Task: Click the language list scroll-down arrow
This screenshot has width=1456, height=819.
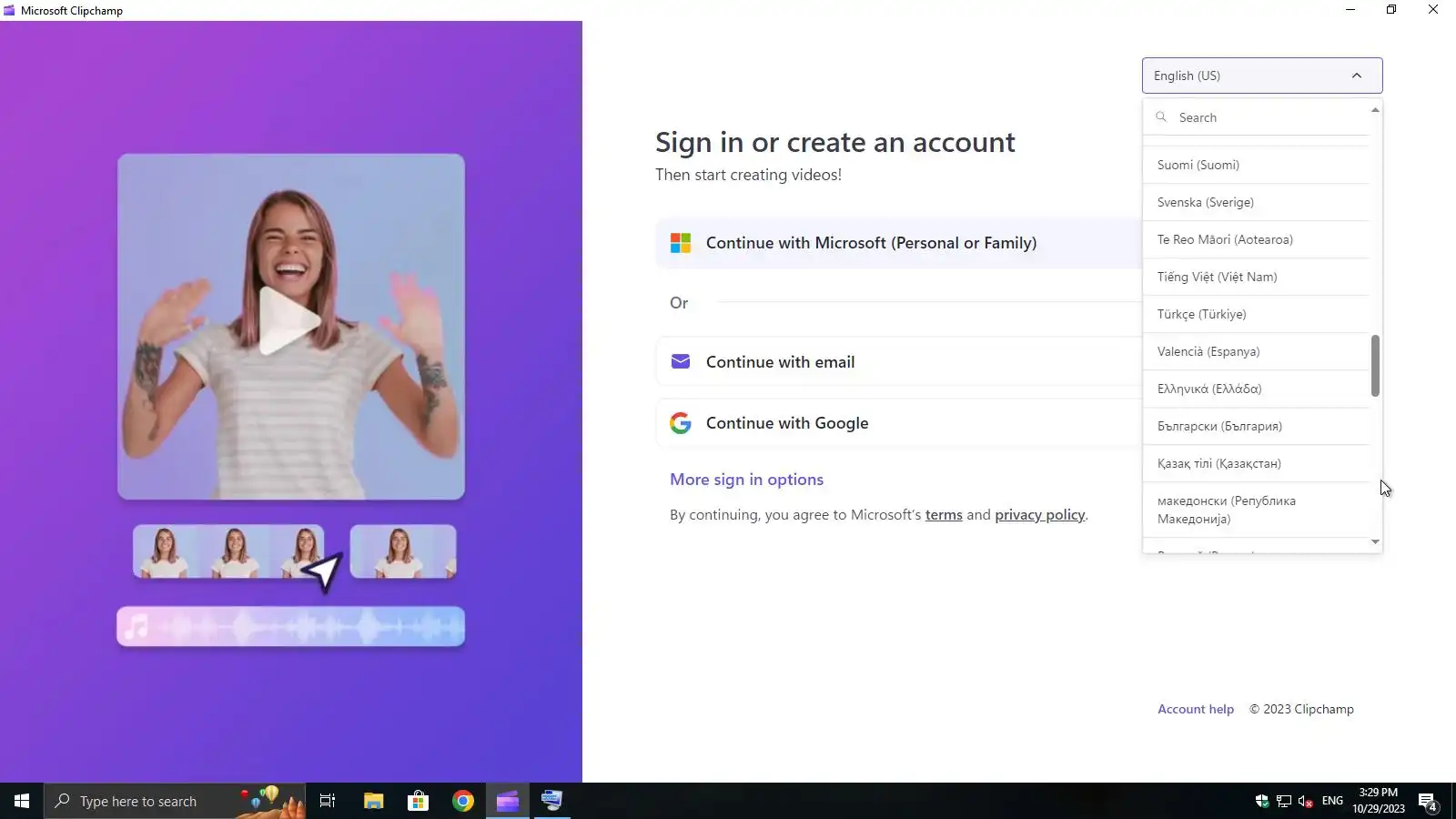Action: tap(1375, 541)
